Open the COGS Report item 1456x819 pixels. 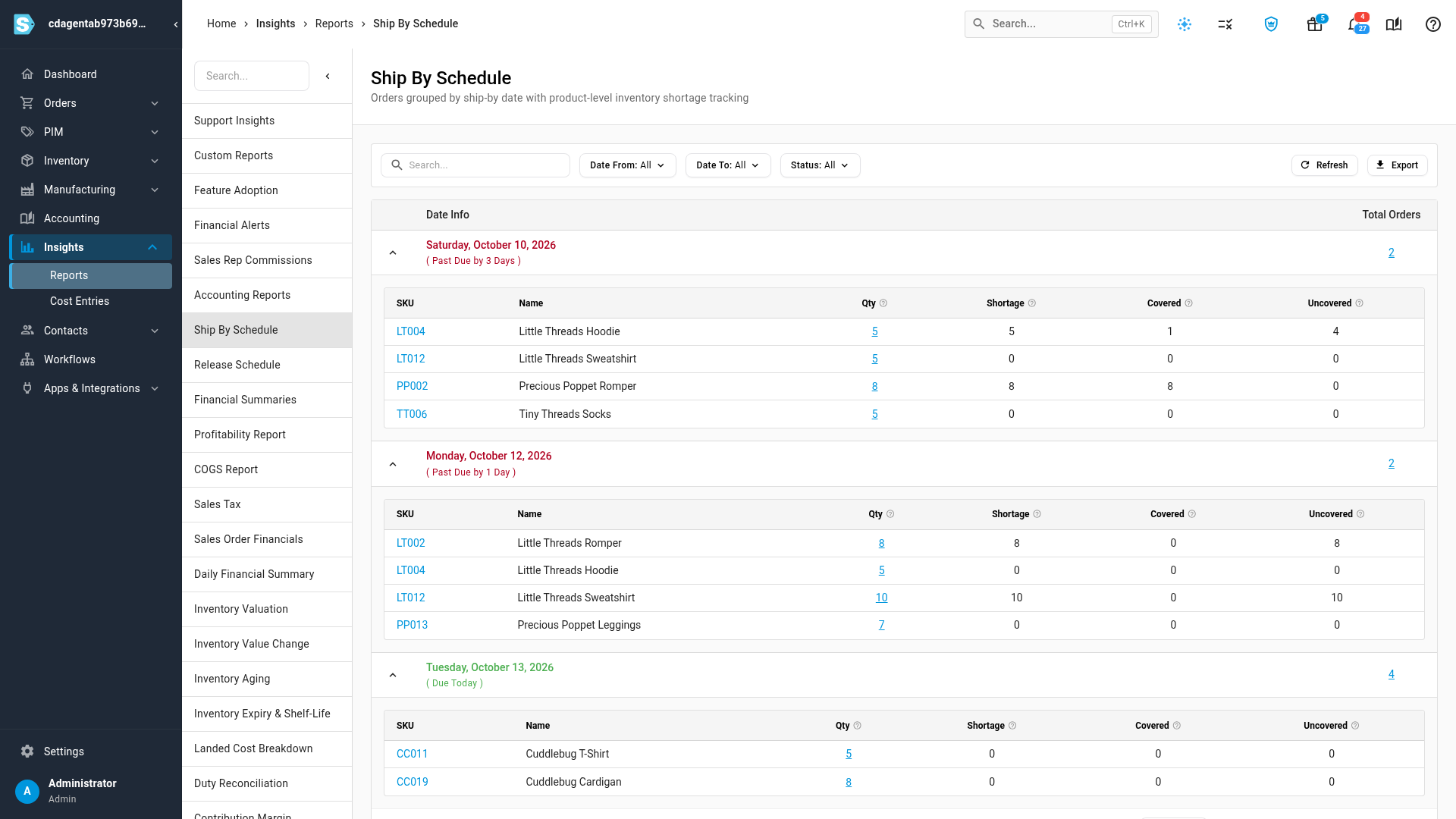[267, 469]
